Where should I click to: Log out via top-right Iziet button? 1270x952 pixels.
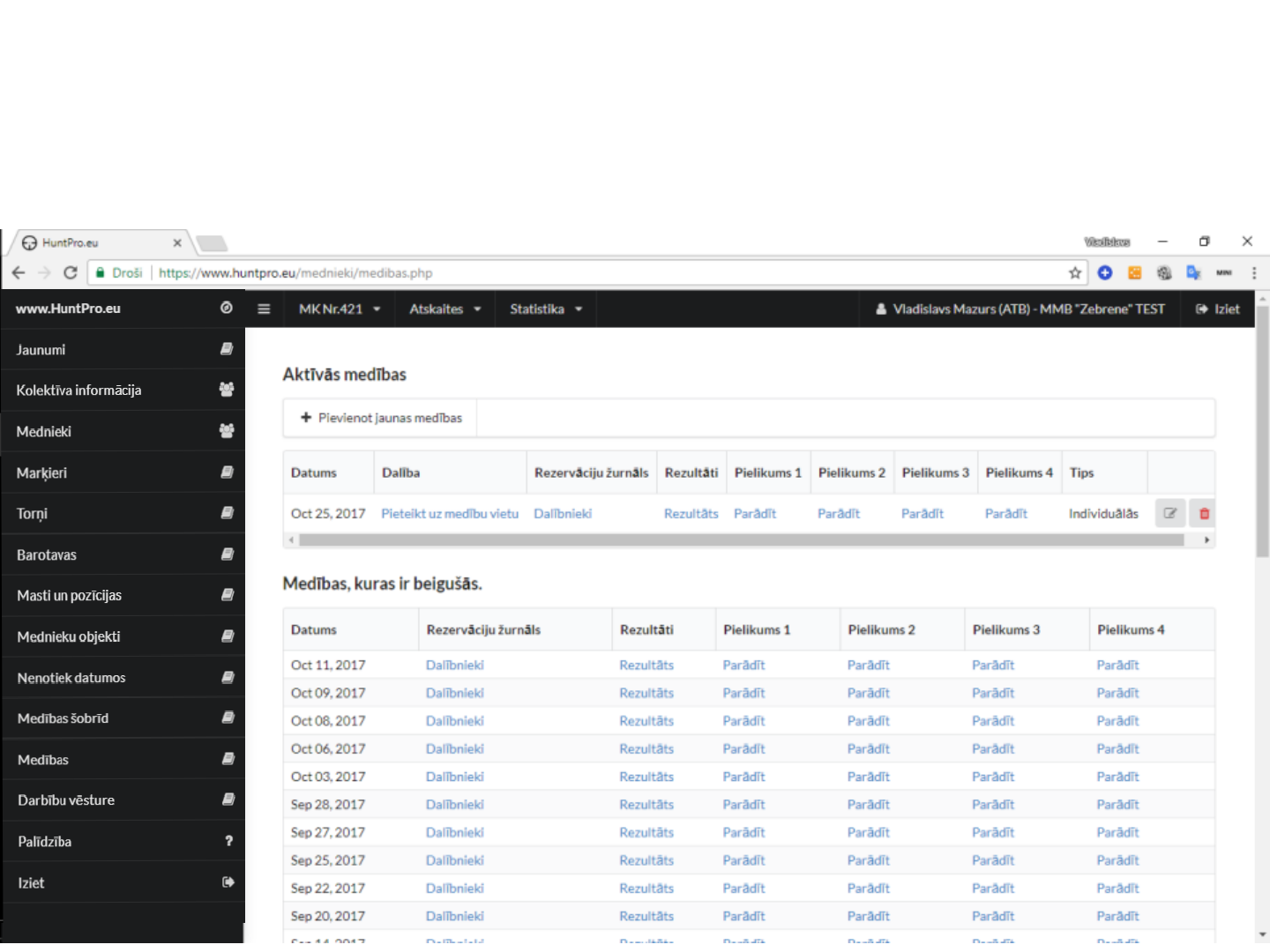1218,309
